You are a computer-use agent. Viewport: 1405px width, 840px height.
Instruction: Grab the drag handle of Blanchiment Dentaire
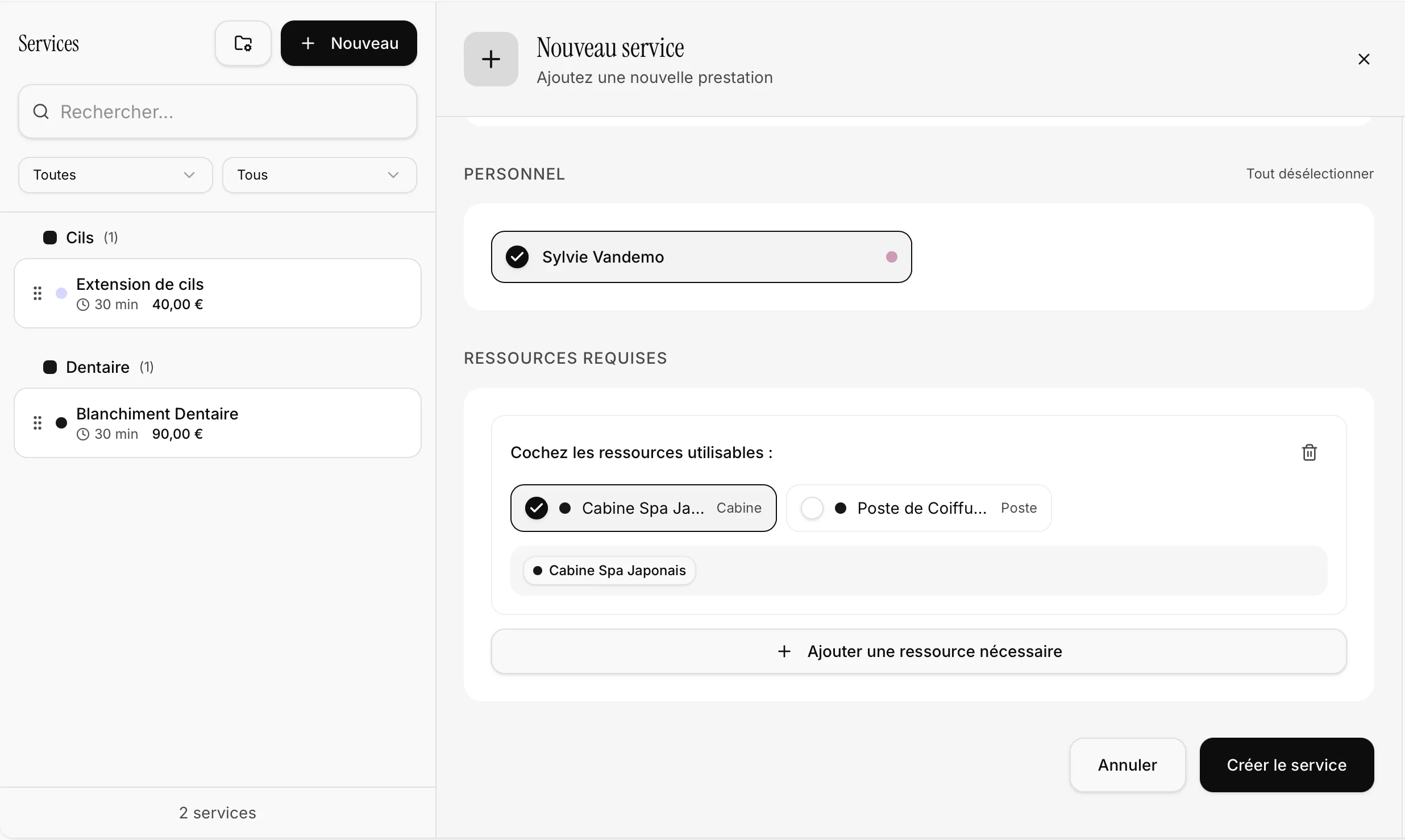[38, 423]
